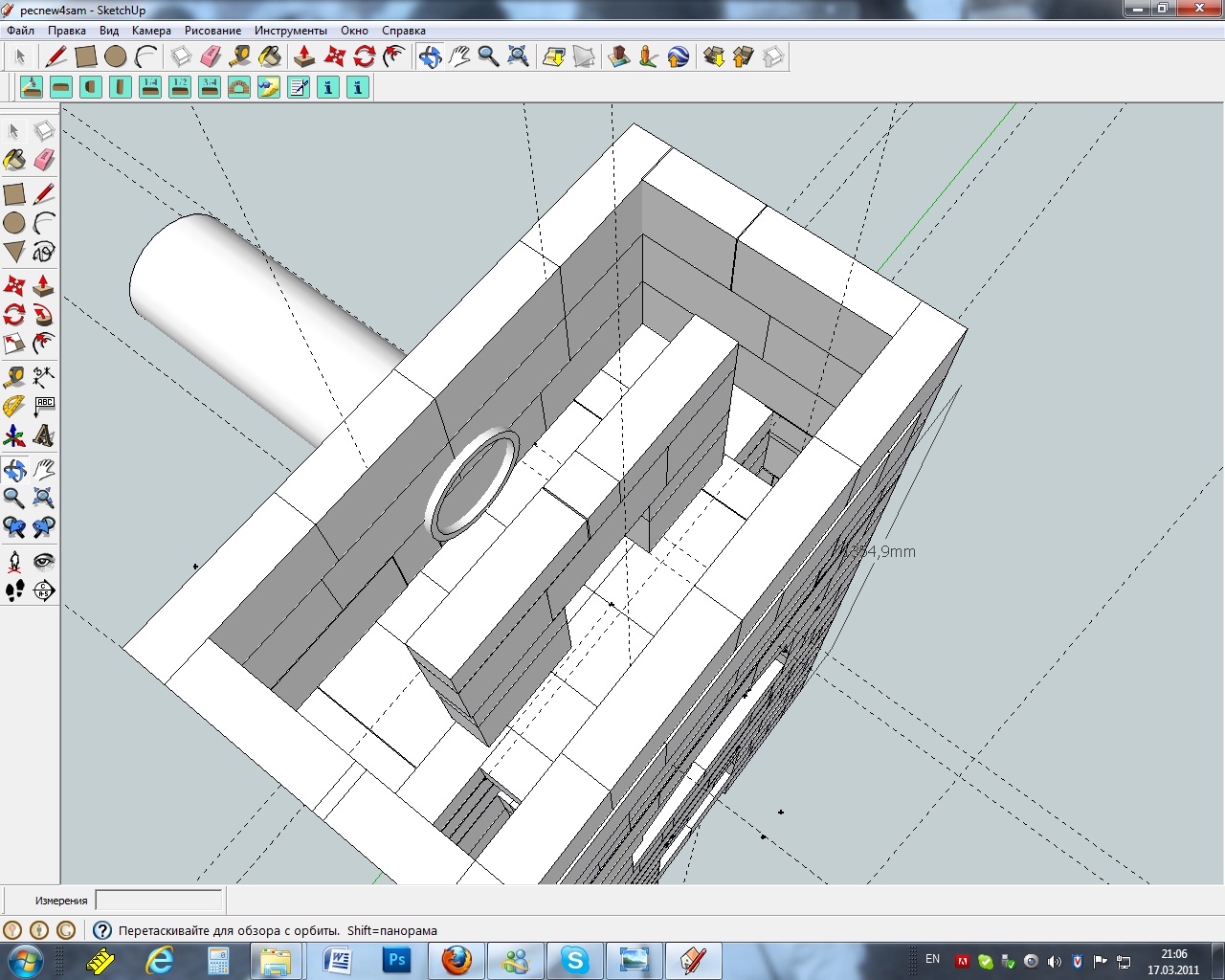
Task: Switch to the Walk footprints tool
Action: (x=14, y=590)
